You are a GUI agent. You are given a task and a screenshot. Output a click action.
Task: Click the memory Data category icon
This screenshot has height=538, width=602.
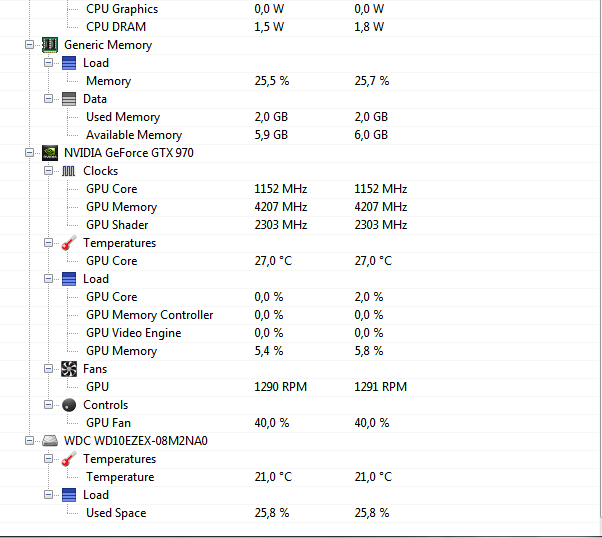pyautogui.click(x=68, y=99)
